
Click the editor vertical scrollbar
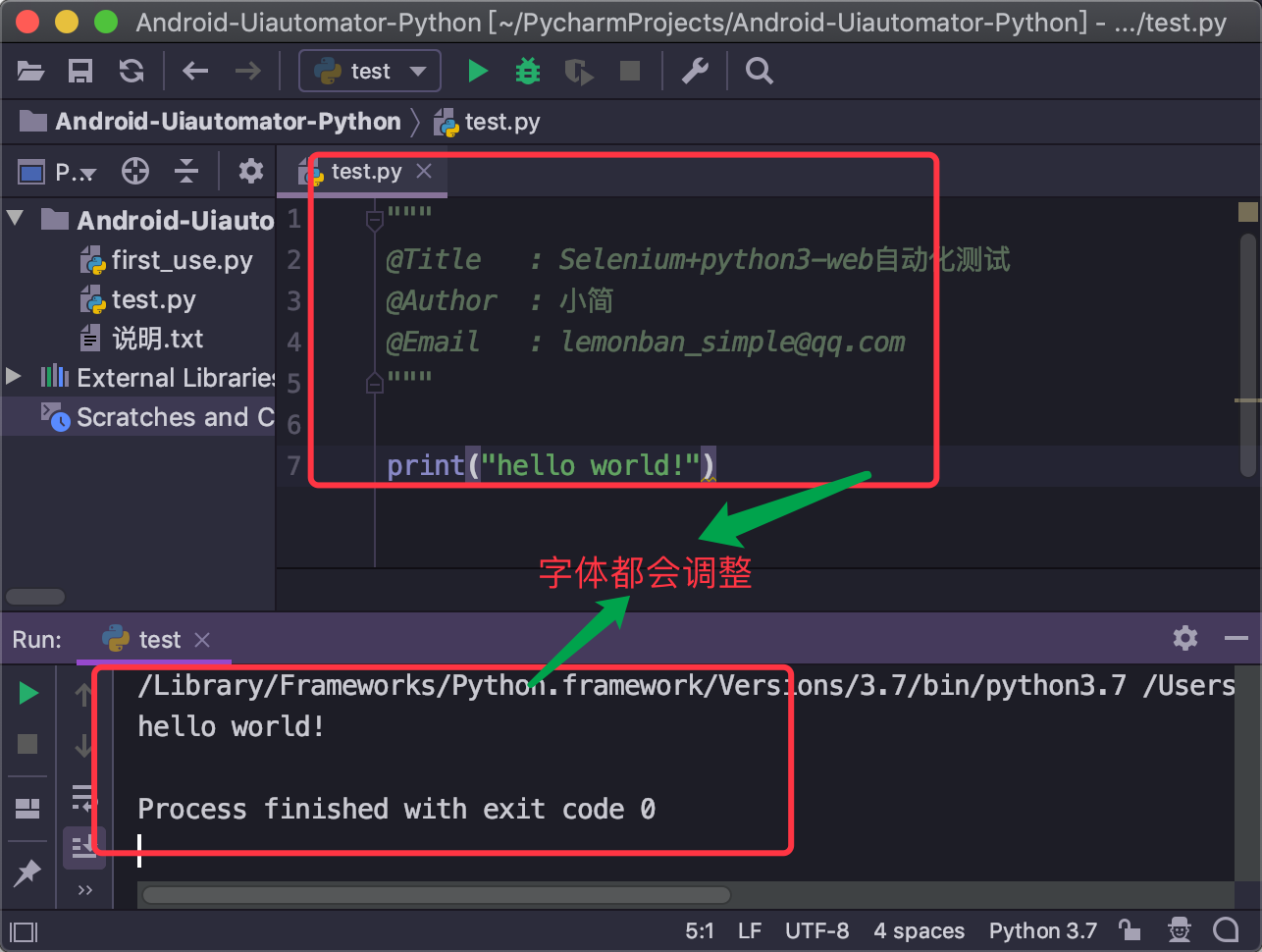click(x=1248, y=355)
